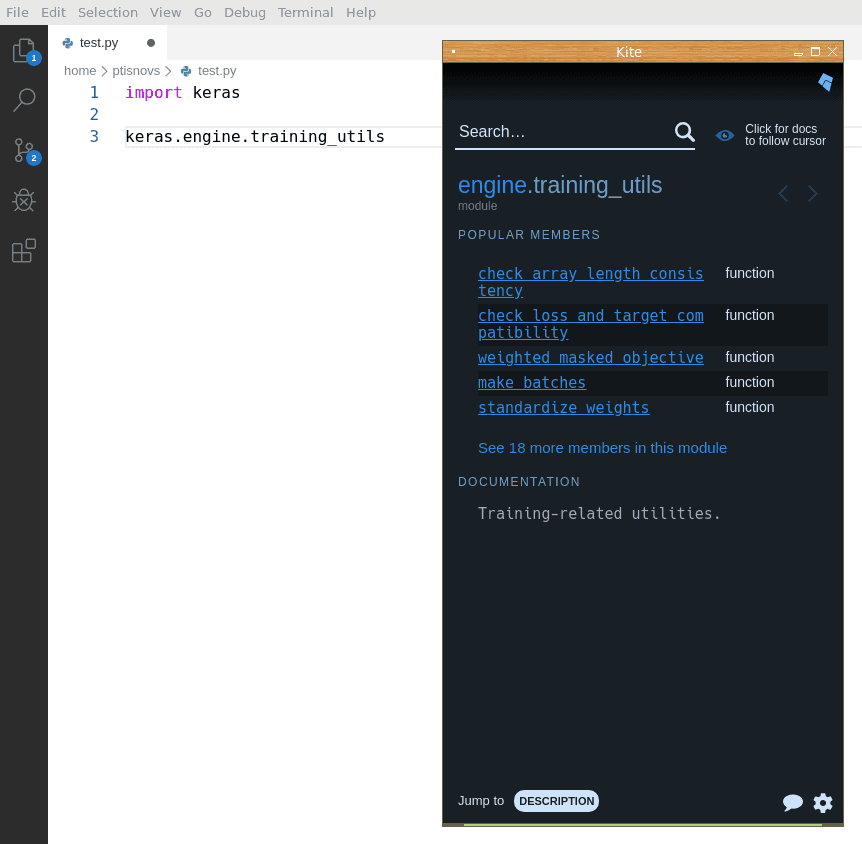Click the DOCUMENTATION heading
862x844 pixels.
tap(519, 482)
